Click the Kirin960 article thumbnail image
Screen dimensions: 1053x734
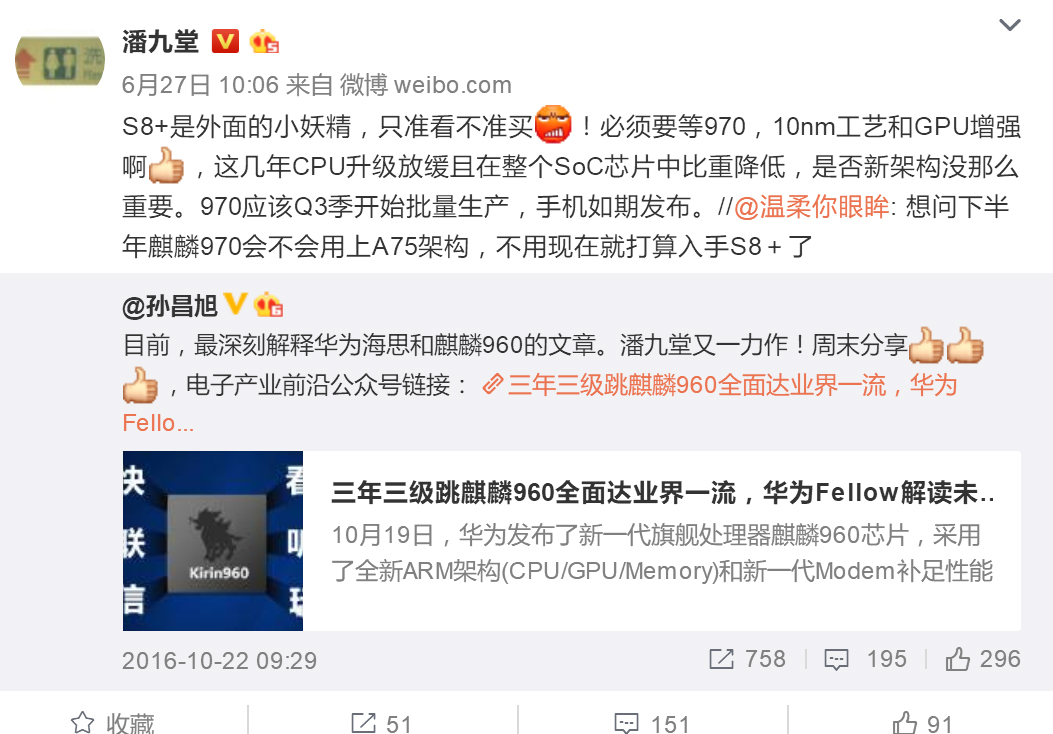(213, 541)
